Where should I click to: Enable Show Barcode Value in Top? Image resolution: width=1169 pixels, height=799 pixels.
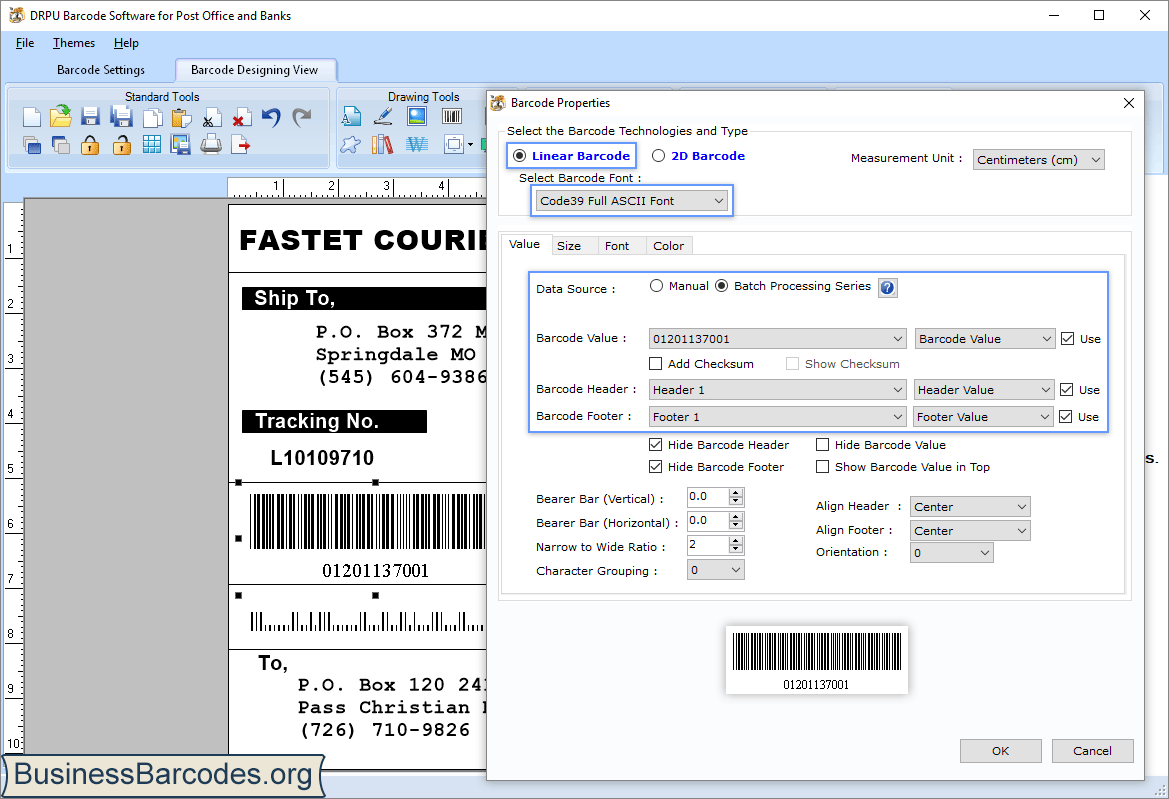822,467
